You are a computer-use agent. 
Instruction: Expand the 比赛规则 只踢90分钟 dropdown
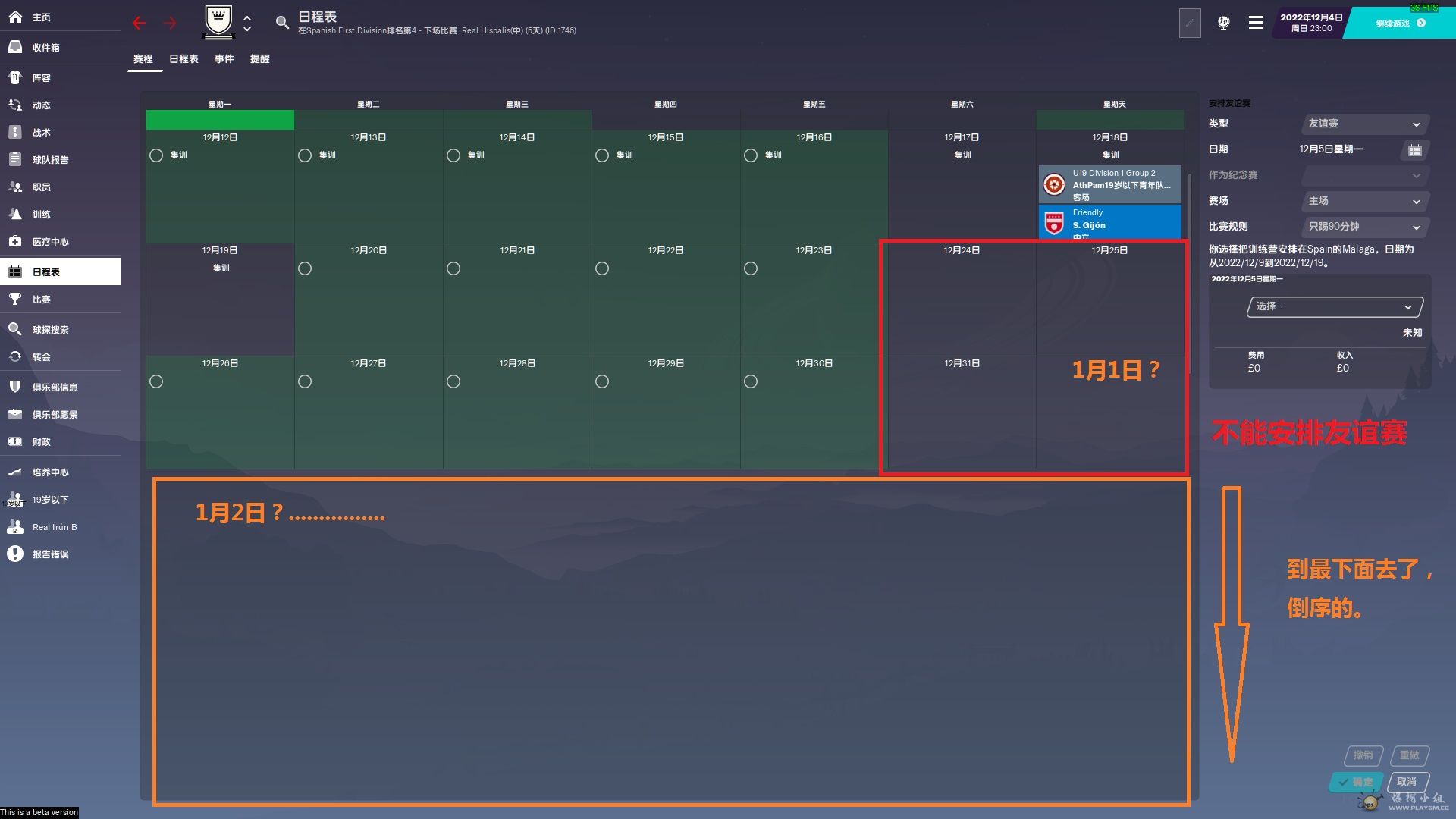point(1365,227)
